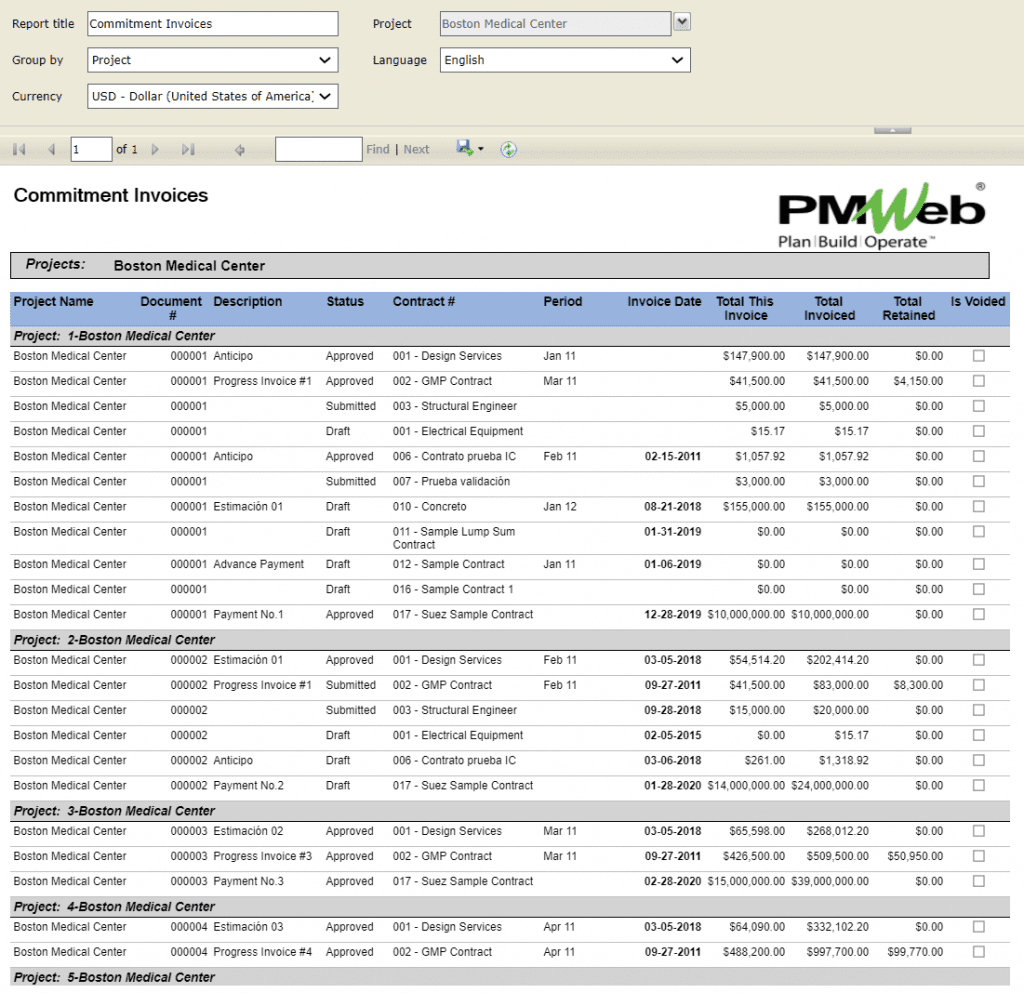The width and height of the screenshot is (1024, 993).
Task: Toggle Is Voided for 001 - Design Services Anticipo row
Action: point(978,356)
